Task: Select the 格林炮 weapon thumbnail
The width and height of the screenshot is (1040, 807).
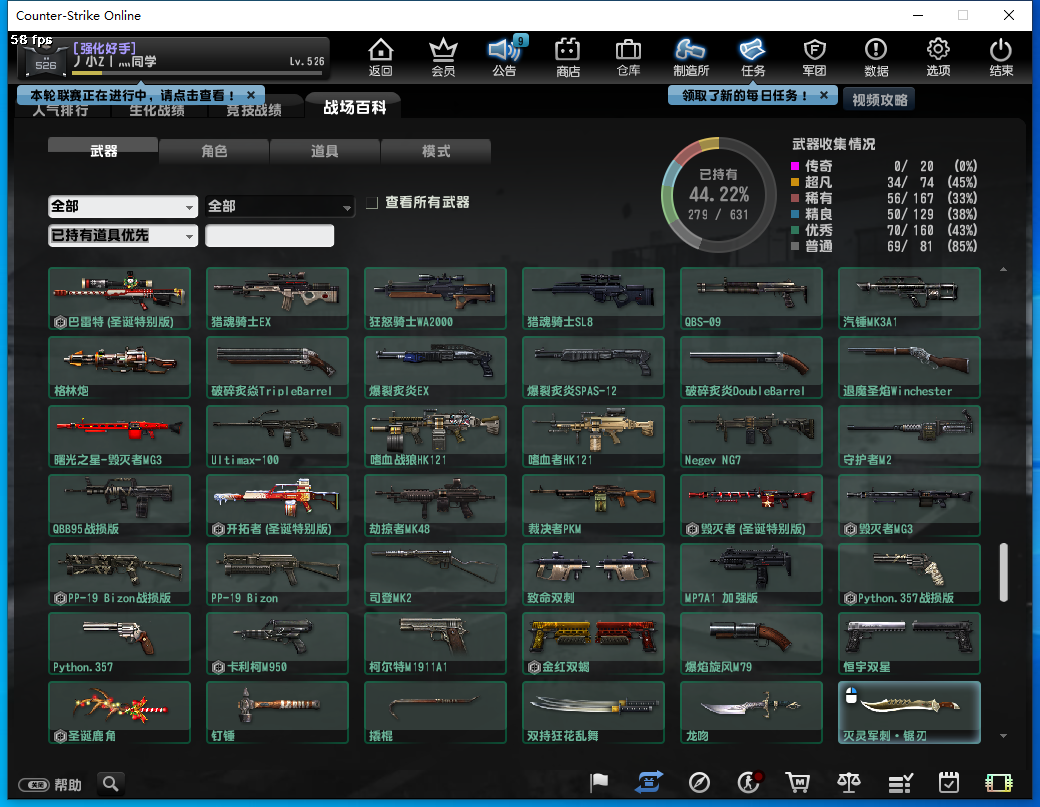Action: [119, 367]
